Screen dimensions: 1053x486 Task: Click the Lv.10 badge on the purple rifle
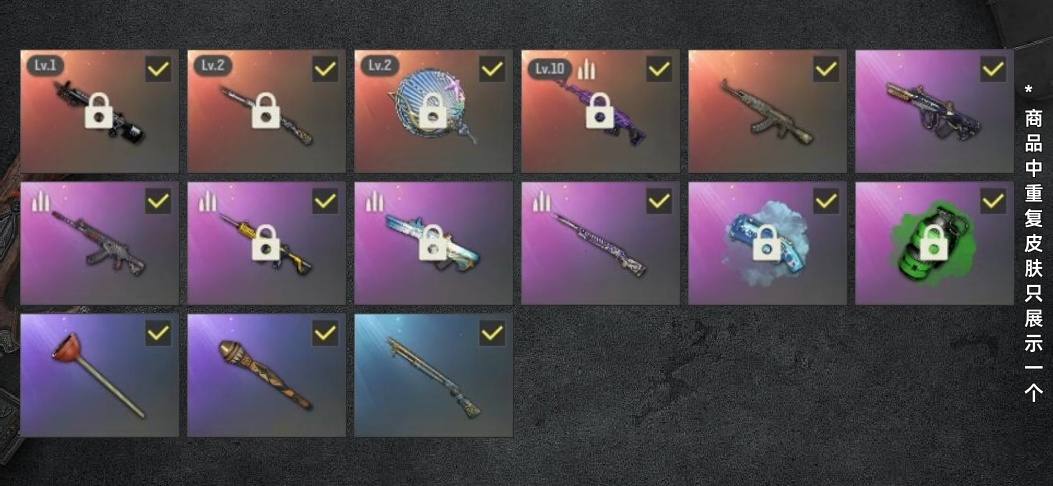[x=550, y=68]
